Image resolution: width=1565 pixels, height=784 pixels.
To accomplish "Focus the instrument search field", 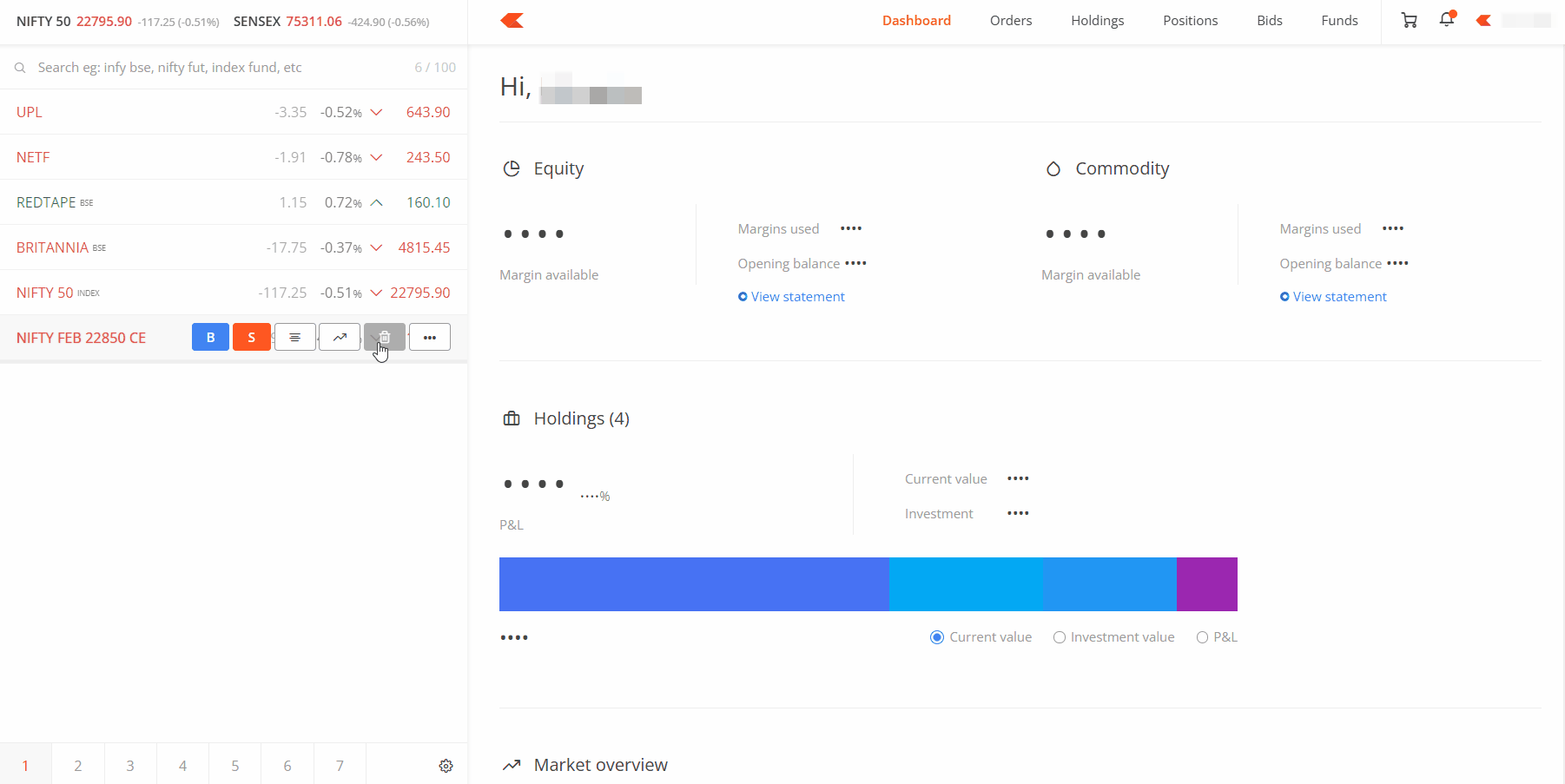I will point(217,68).
